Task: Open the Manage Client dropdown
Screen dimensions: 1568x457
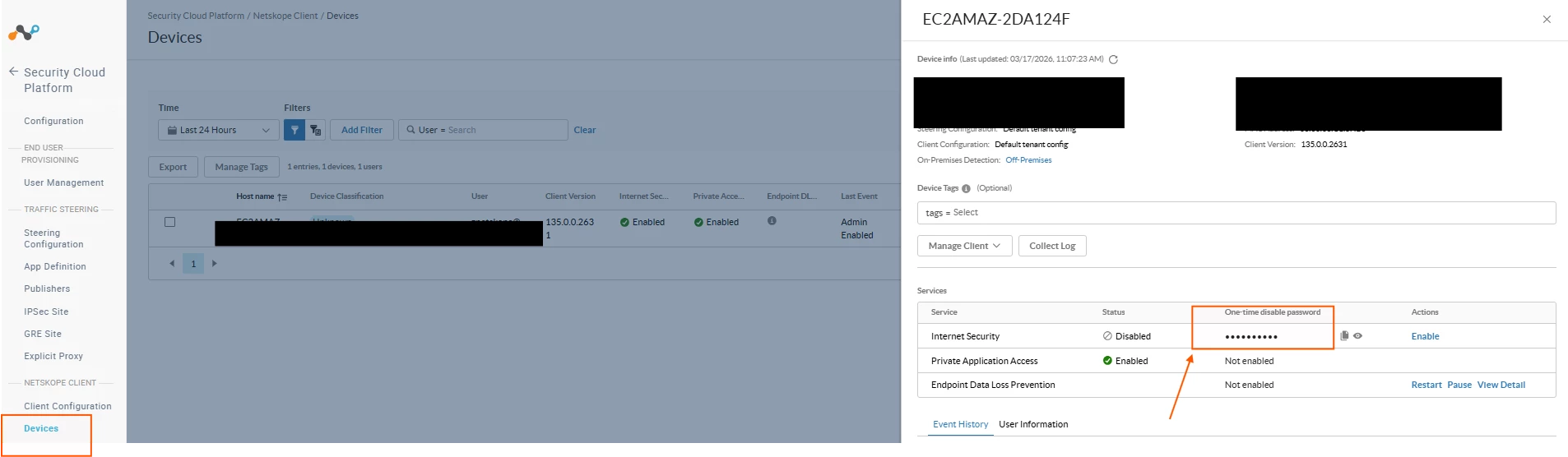Action: [x=964, y=246]
